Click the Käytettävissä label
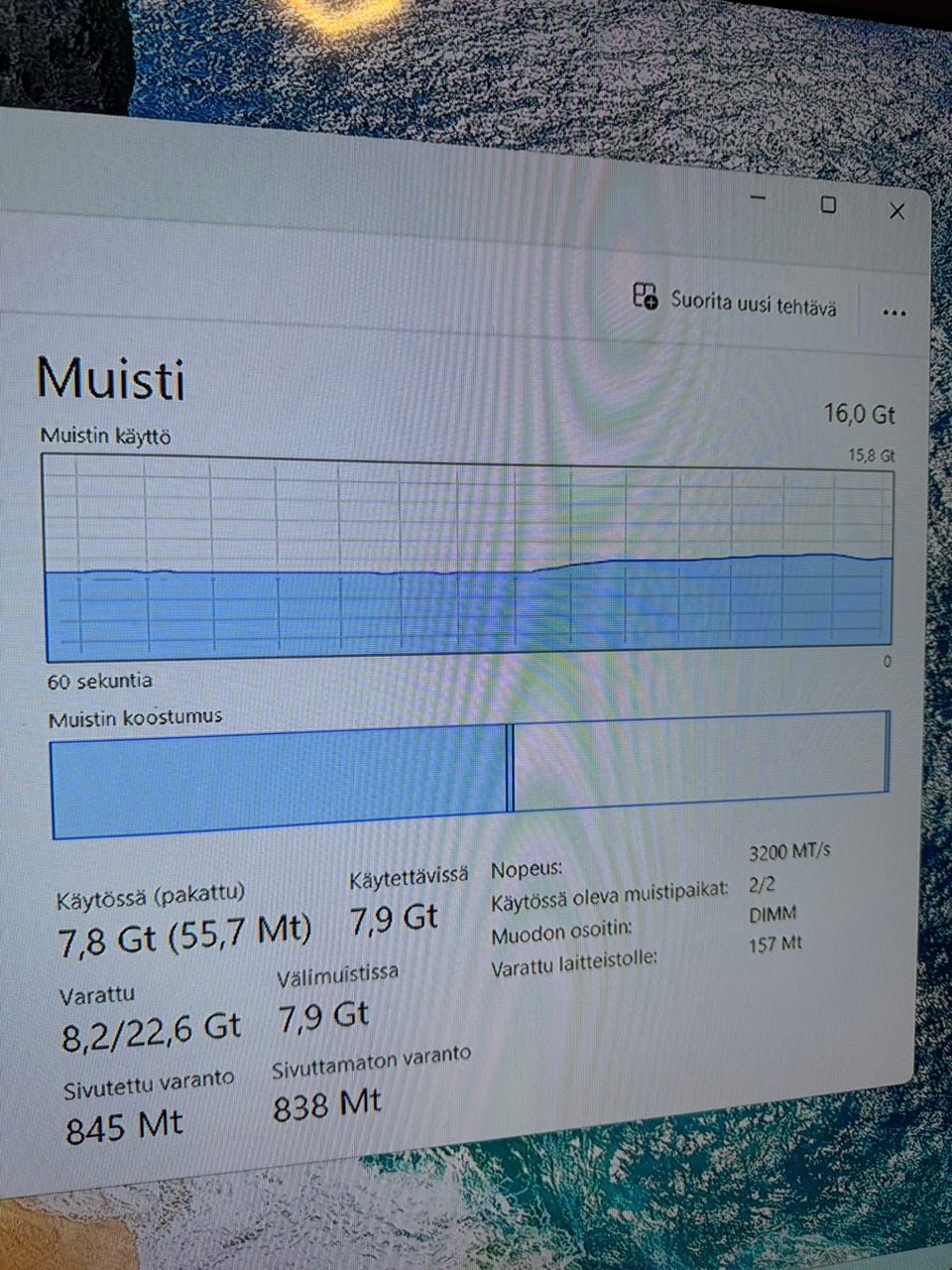 [409, 876]
